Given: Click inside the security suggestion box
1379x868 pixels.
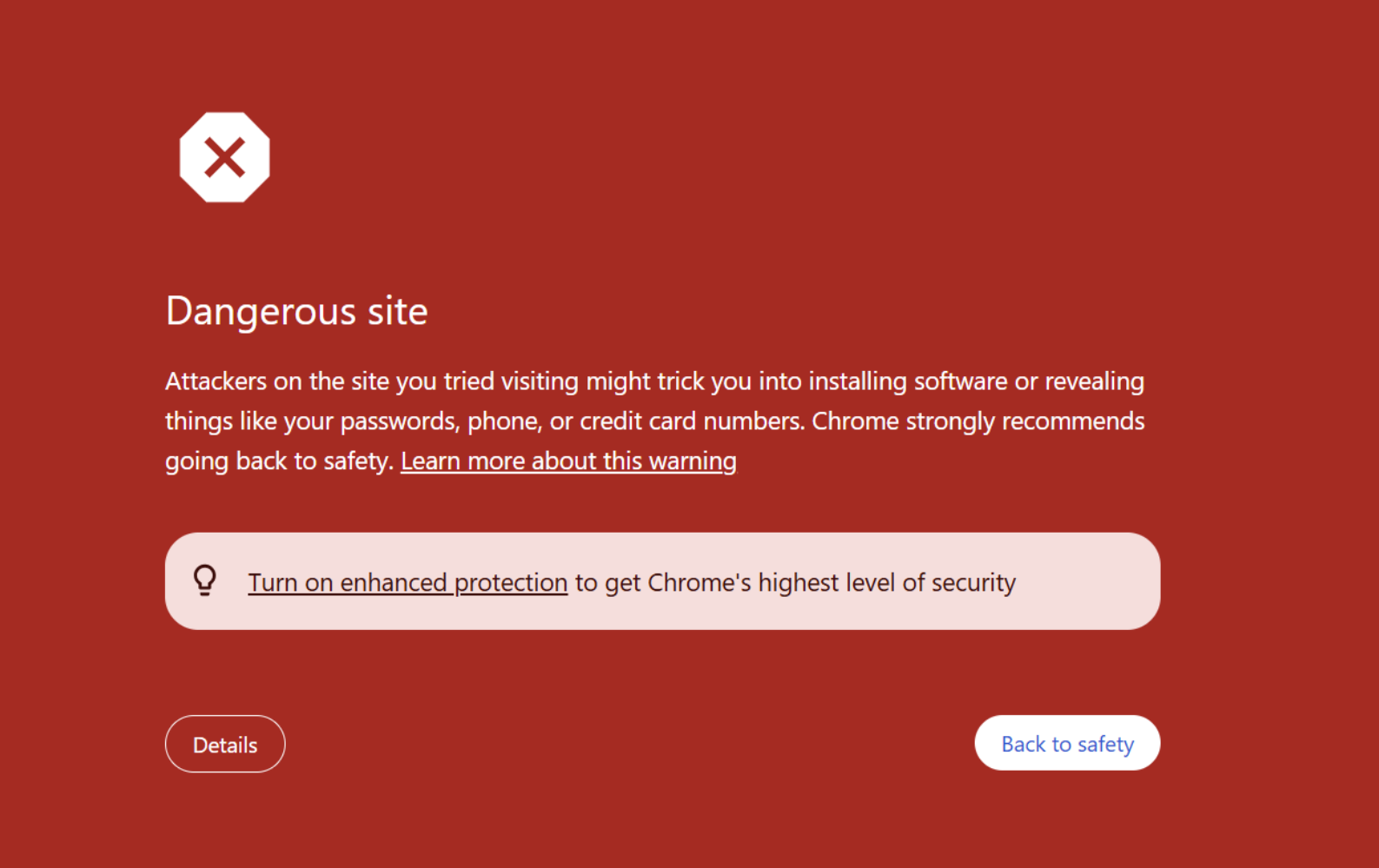Looking at the screenshot, I should tap(782, 580).
